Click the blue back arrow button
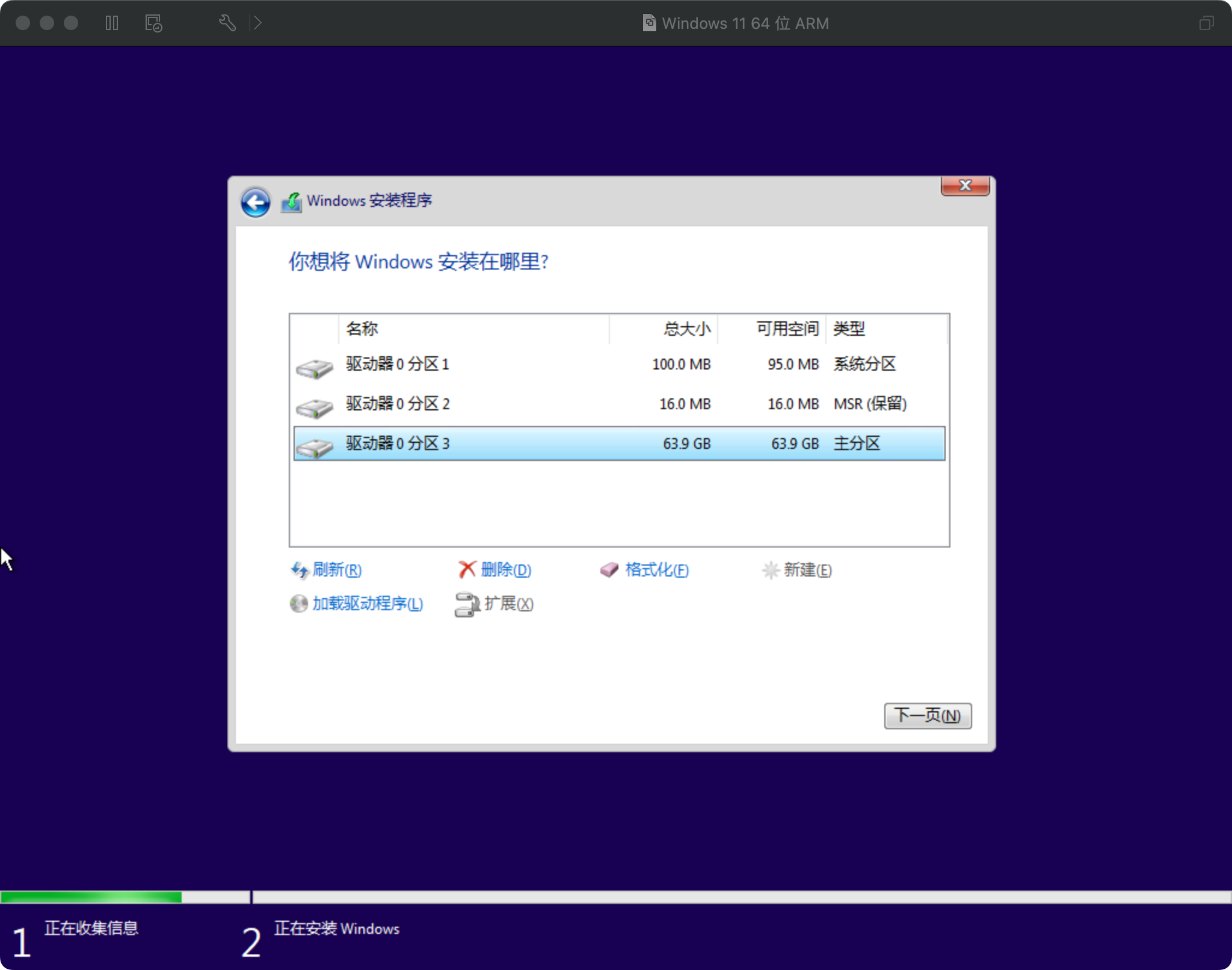This screenshot has width=1232, height=970. (x=256, y=202)
